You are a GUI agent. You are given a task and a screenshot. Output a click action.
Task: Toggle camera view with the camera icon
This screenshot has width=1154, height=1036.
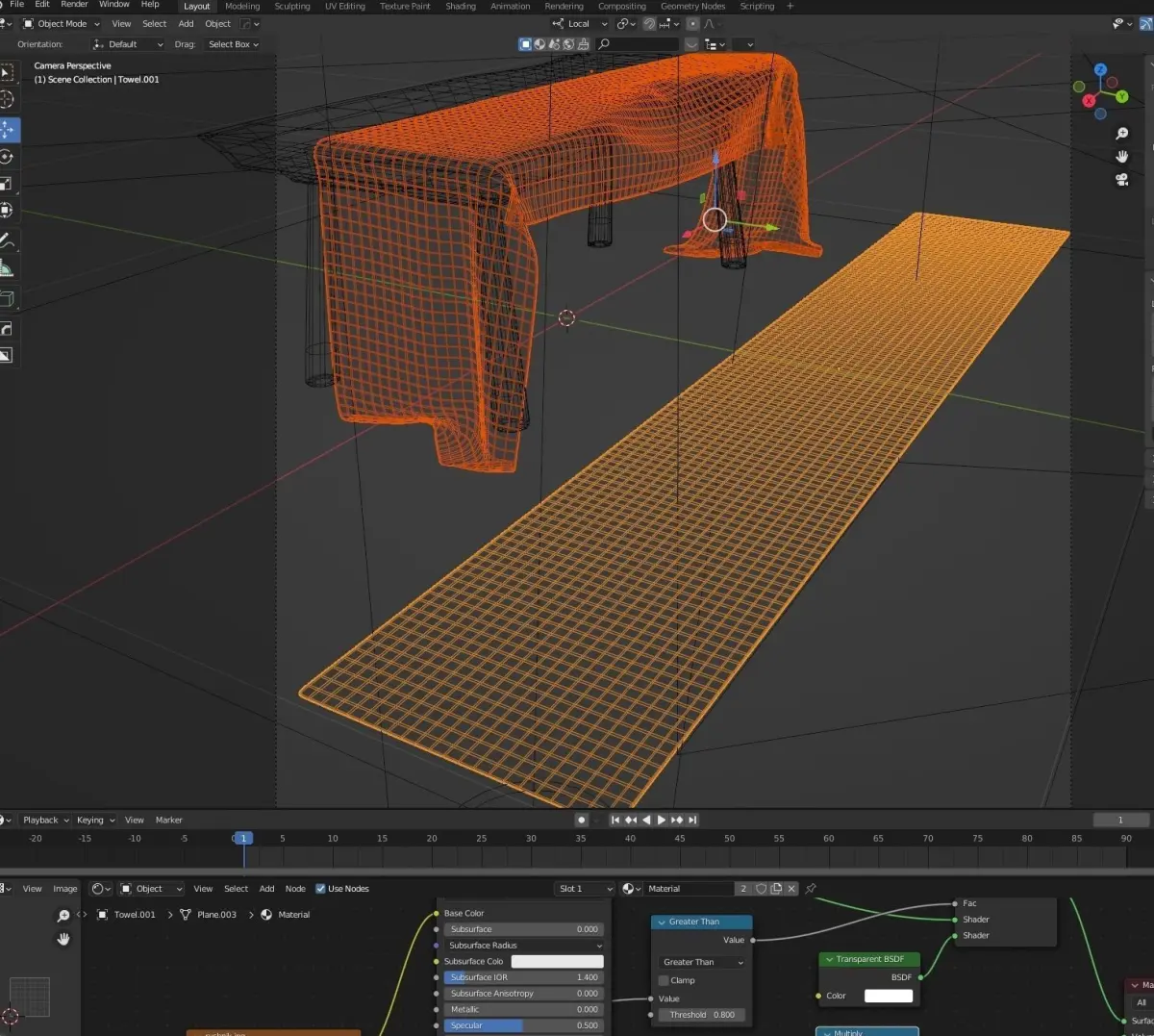point(1121,179)
